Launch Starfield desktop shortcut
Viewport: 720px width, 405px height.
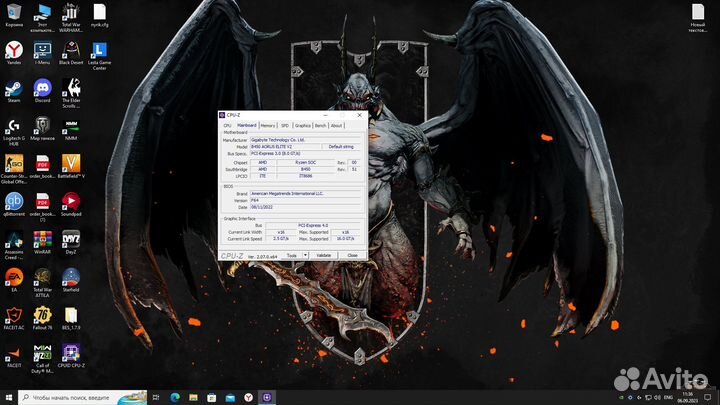tap(71, 280)
